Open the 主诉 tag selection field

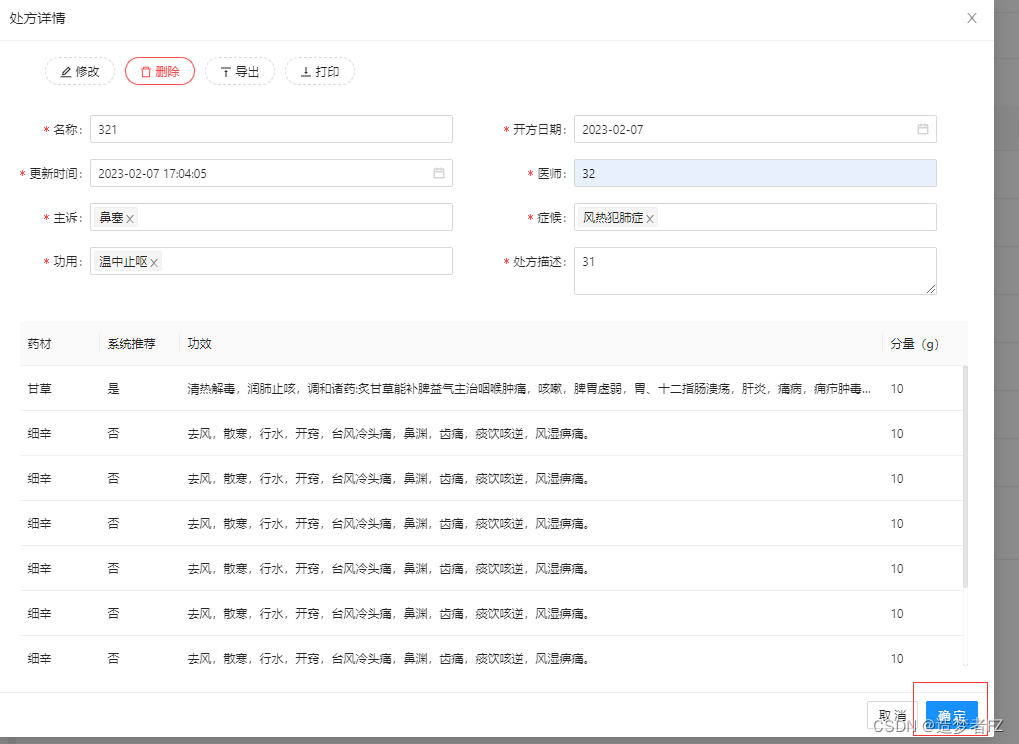(x=300, y=217)
